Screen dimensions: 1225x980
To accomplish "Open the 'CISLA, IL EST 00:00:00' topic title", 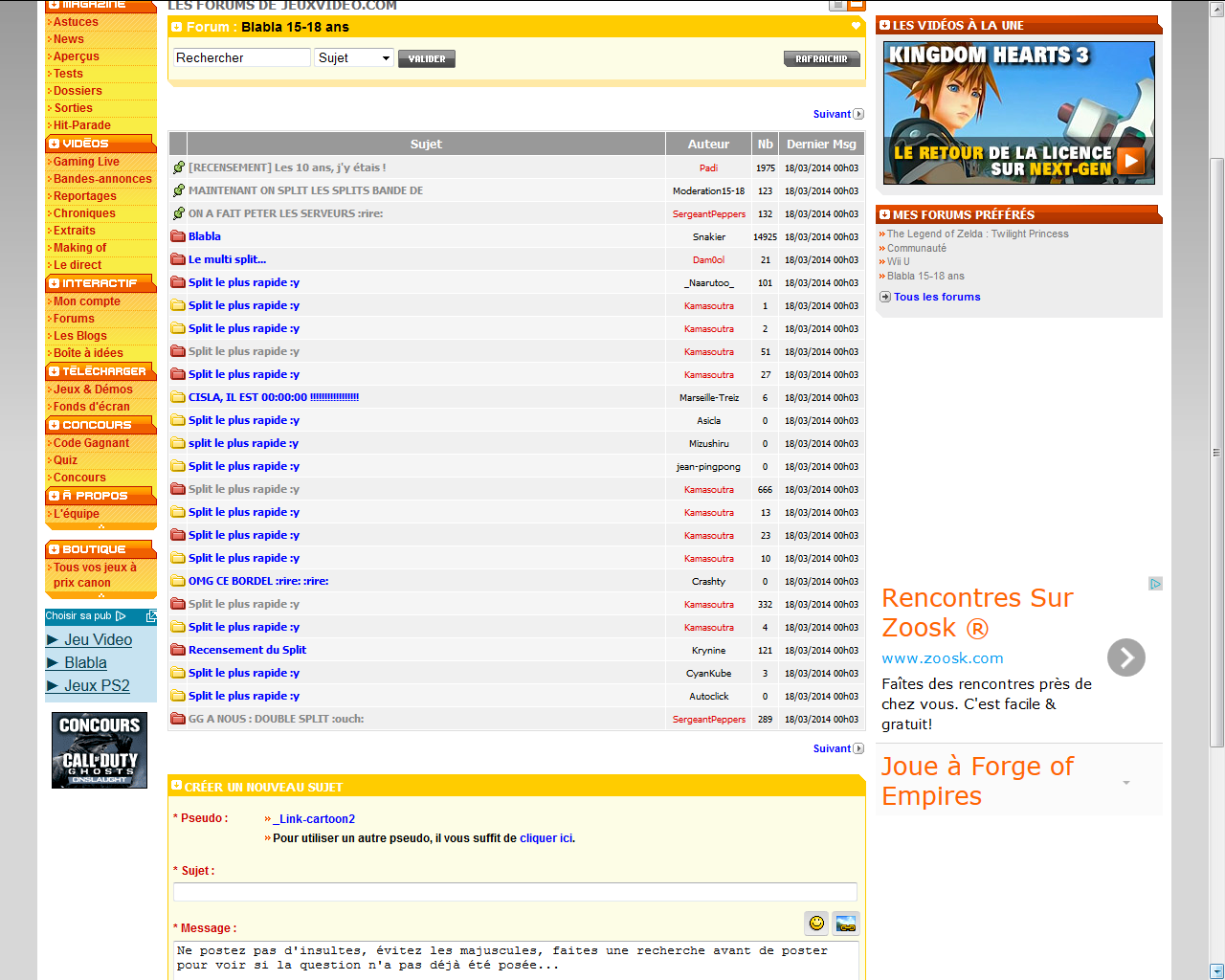I will (274, 397).
